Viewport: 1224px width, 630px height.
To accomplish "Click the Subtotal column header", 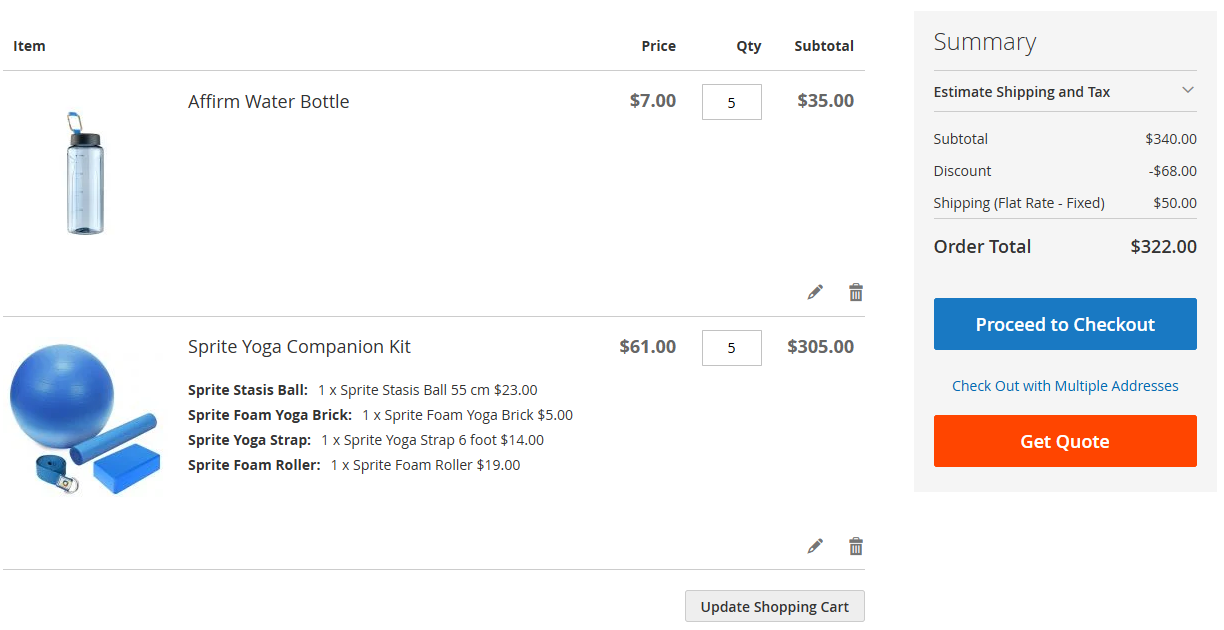I will [x=823, y=45].
